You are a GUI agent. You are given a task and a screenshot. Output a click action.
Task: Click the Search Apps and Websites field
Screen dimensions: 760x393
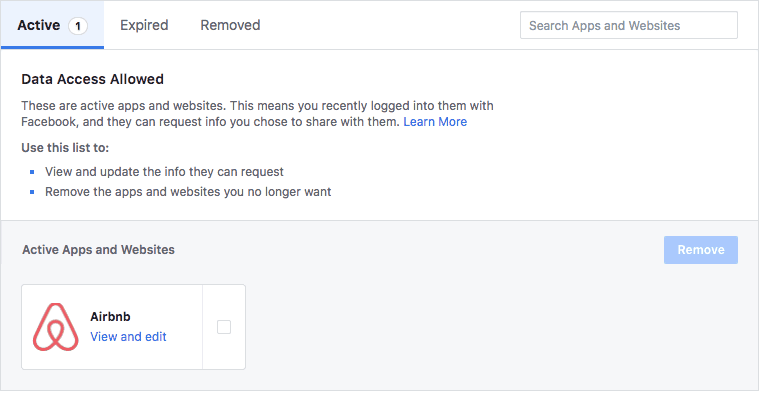tap(629, 25)
